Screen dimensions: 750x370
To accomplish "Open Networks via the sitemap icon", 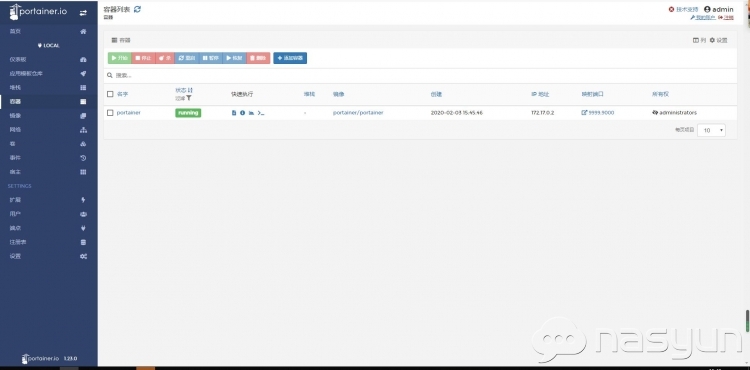I will point(83,130).
